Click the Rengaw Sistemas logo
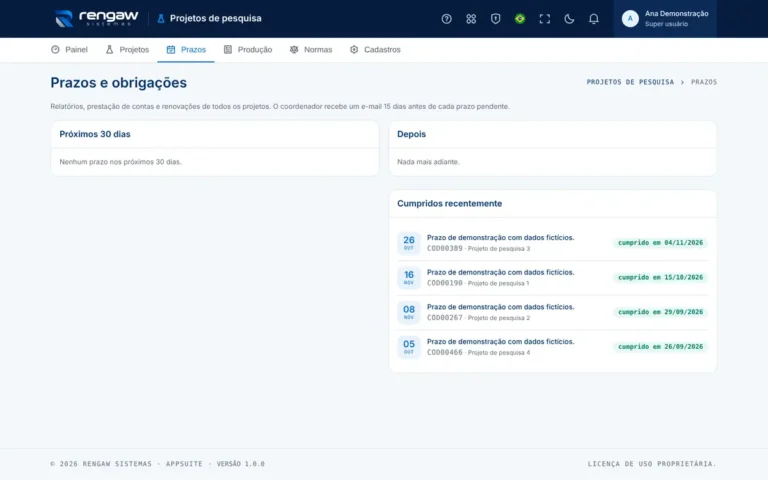Viewport: 768px width, 480px height. pyautogui.click(x=96, y=19)
